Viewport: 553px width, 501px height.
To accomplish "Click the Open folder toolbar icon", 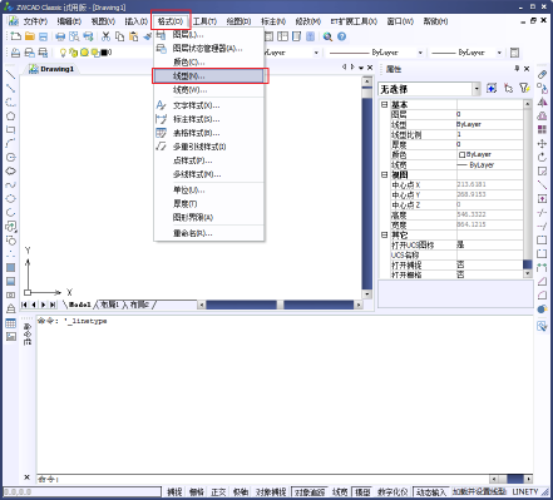I will (30, 36).
